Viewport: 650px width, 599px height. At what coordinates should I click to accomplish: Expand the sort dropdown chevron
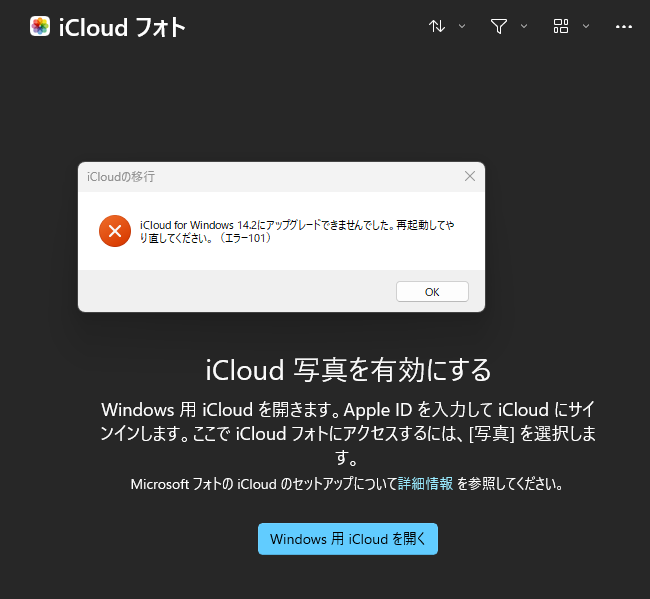pos(462,27)
